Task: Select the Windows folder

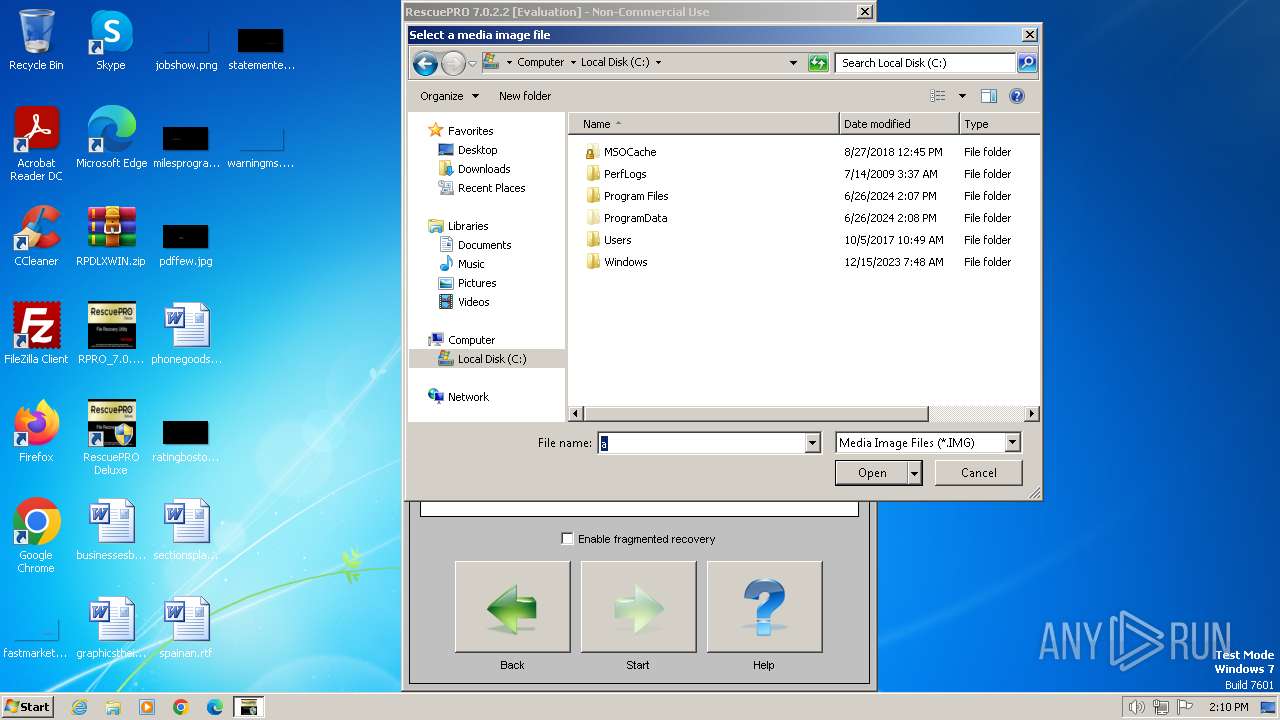Action: click(x=625, y=262)
